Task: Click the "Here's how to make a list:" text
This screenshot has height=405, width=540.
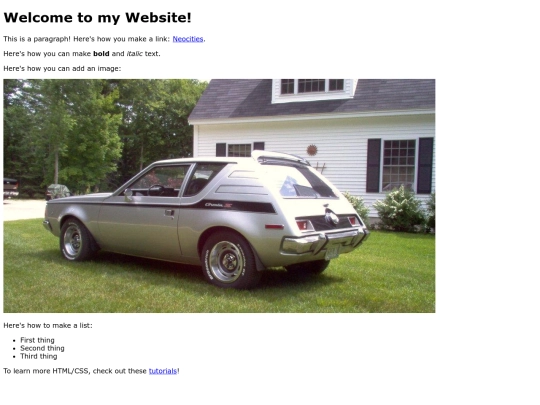Action: pos(48,325)
